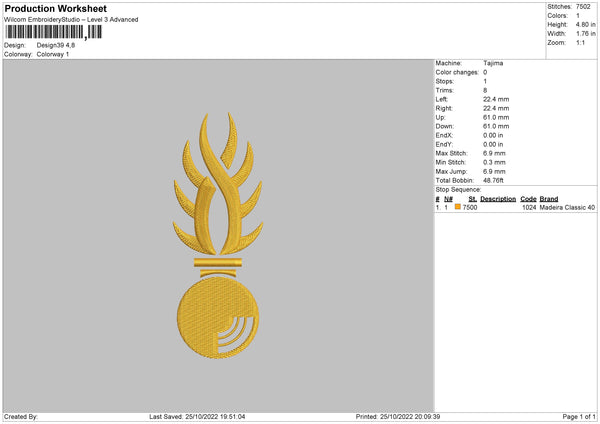Click the 'EndX:' label

(x=444, y=135)
